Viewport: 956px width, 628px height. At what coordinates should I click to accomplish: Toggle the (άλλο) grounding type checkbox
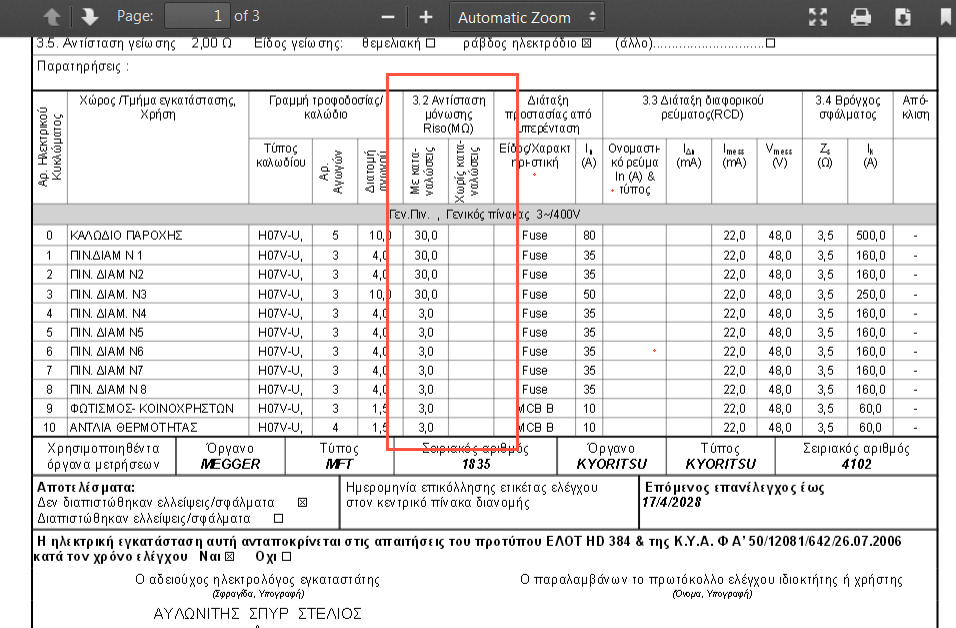[x=770, y=43]
